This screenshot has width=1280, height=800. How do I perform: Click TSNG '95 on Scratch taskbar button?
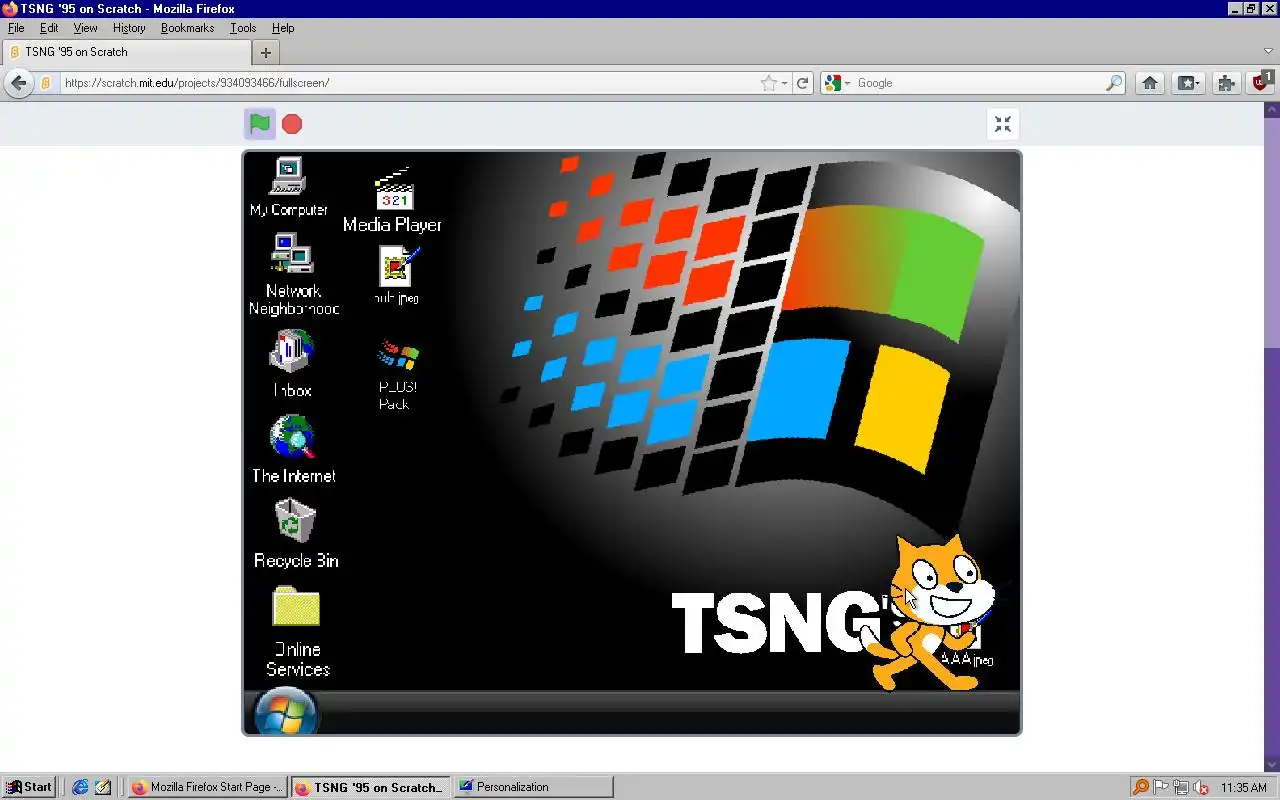tap(370, 787)
